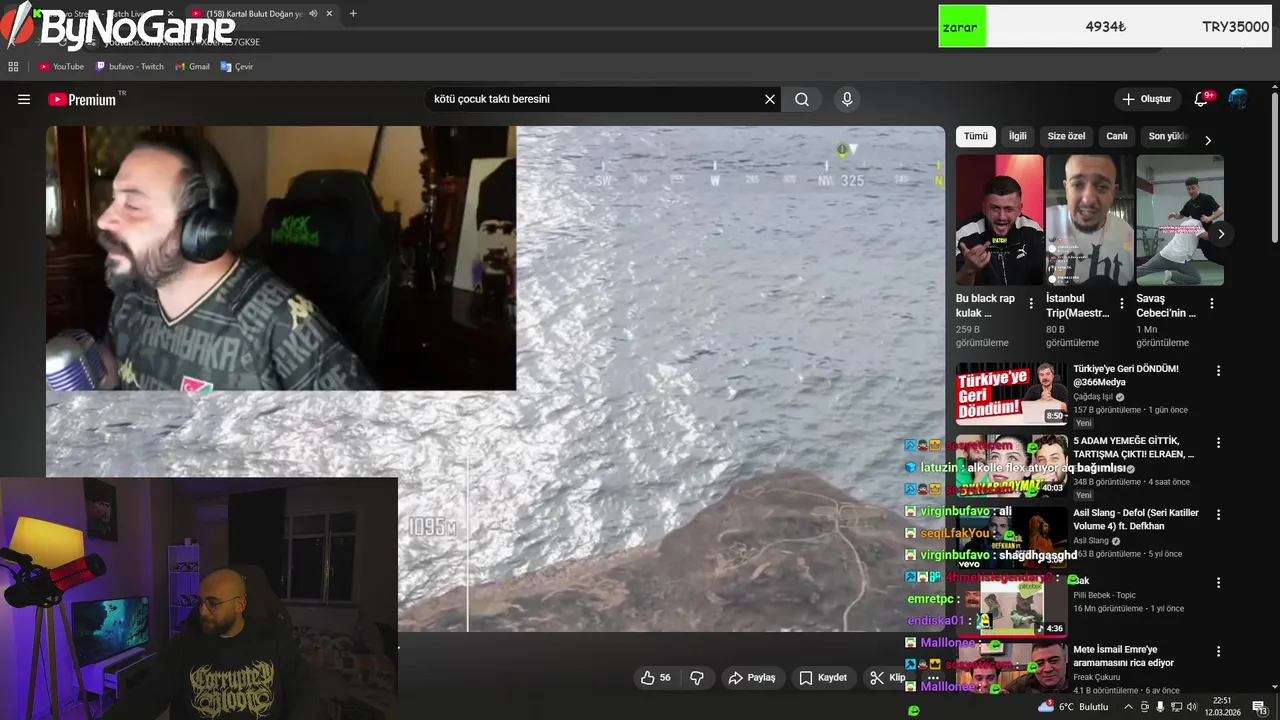Image resolution: width=1280 pixels, height=720 pixels.
Task: Show hidden system tray icons chevron
Action: pos(1129,707)
